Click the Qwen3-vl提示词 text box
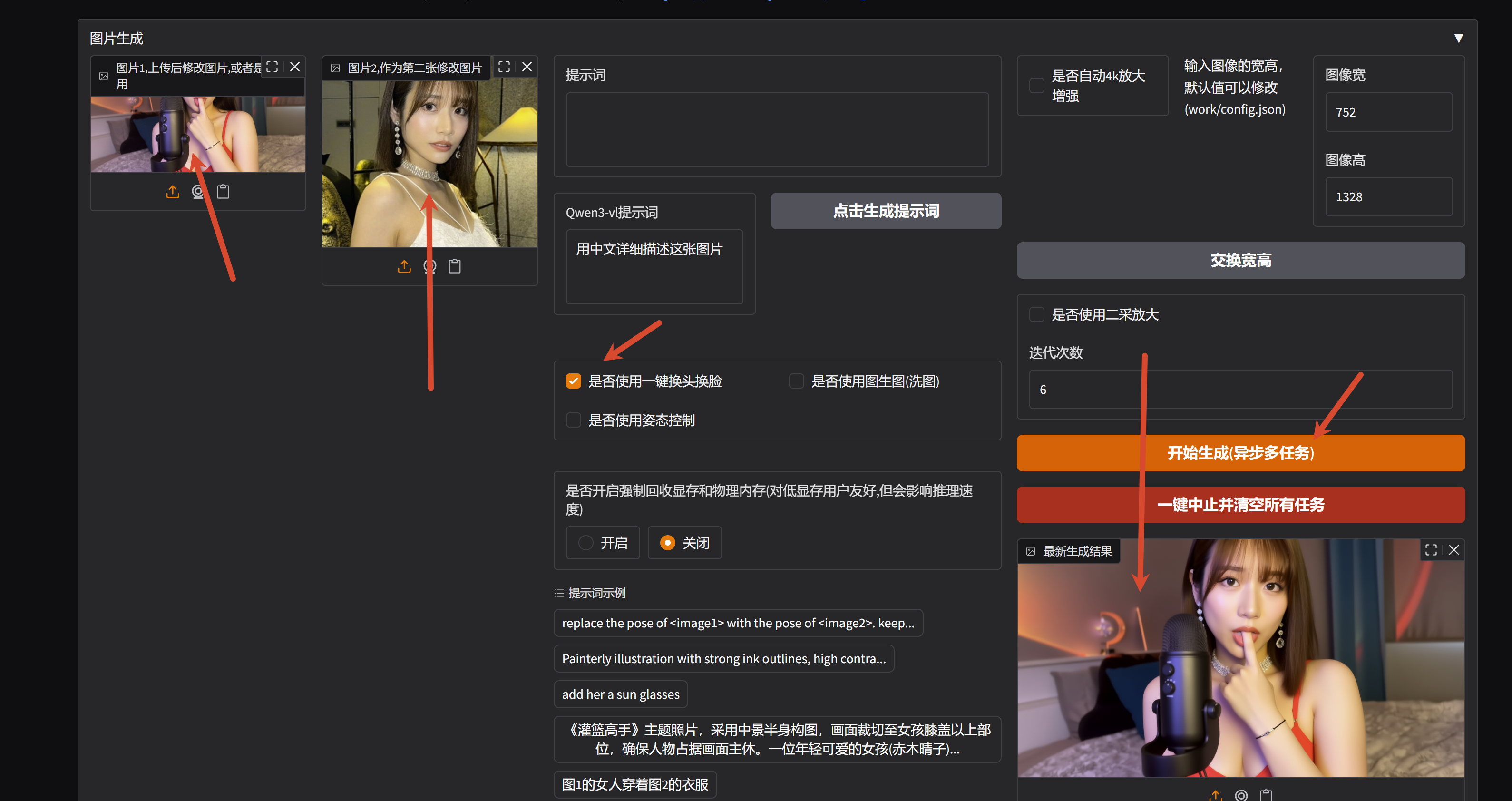The image size is (1512, 801). point(654,267)
